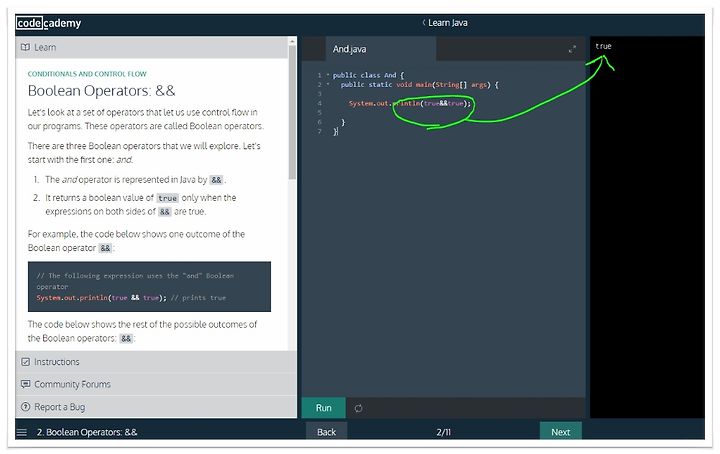The height and width of the screenshot is (454, 720).
Task: Click the back chevron beside Learn Java
Action: (x=424, y=22)
